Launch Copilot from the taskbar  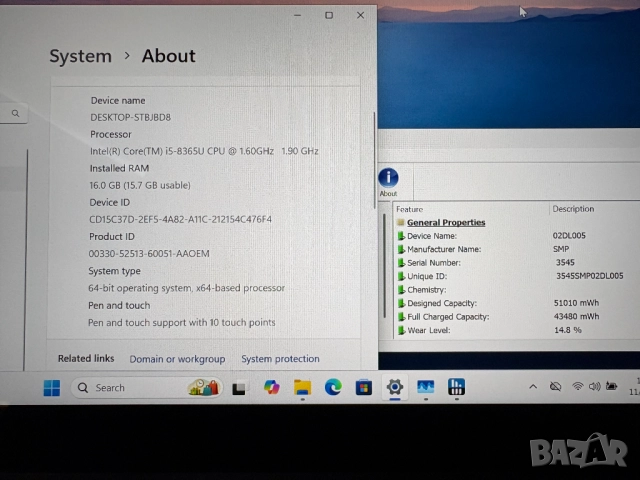tap(271, 387)
